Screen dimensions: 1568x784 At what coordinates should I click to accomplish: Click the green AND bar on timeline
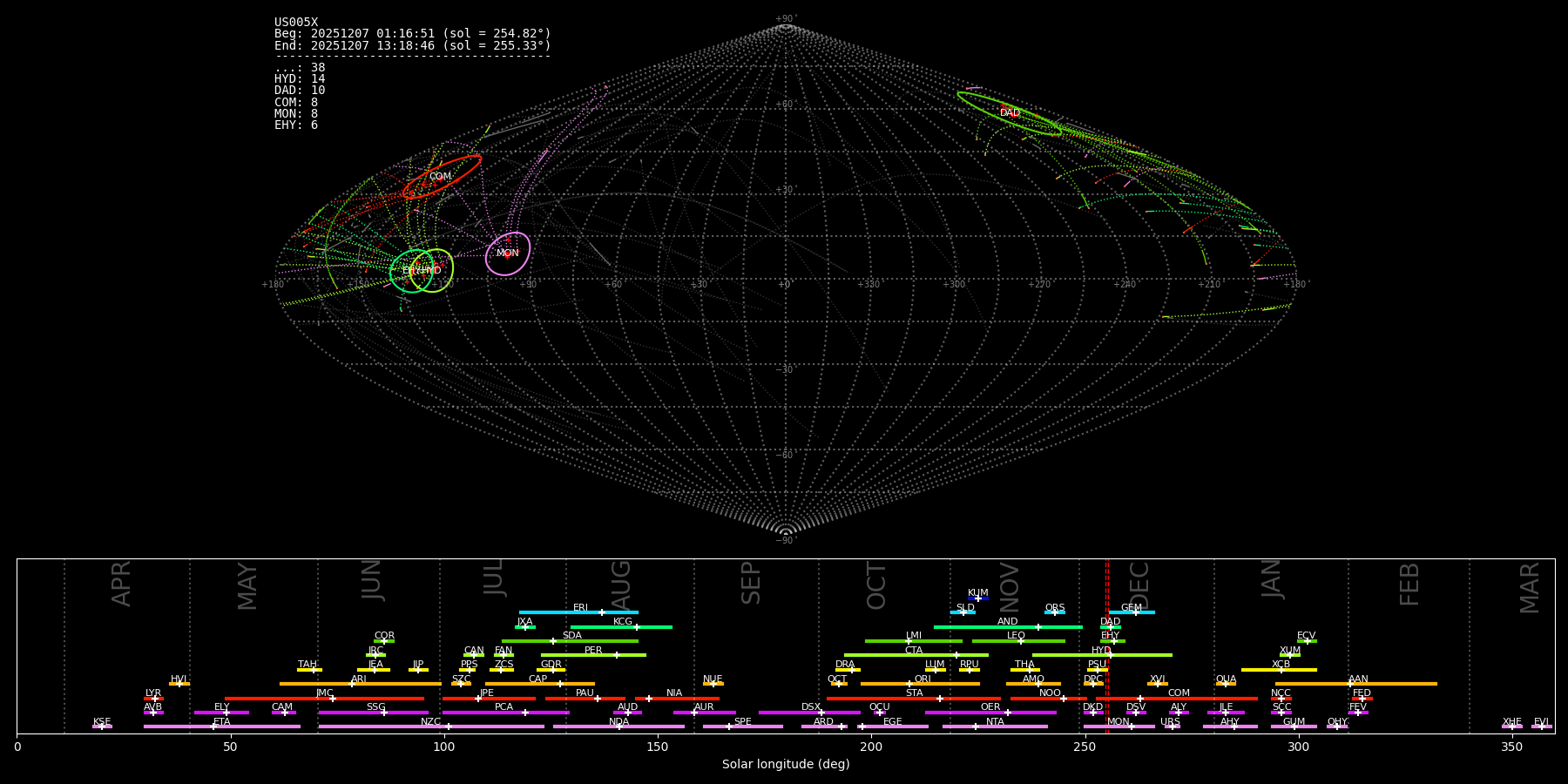coord(1008,627)
